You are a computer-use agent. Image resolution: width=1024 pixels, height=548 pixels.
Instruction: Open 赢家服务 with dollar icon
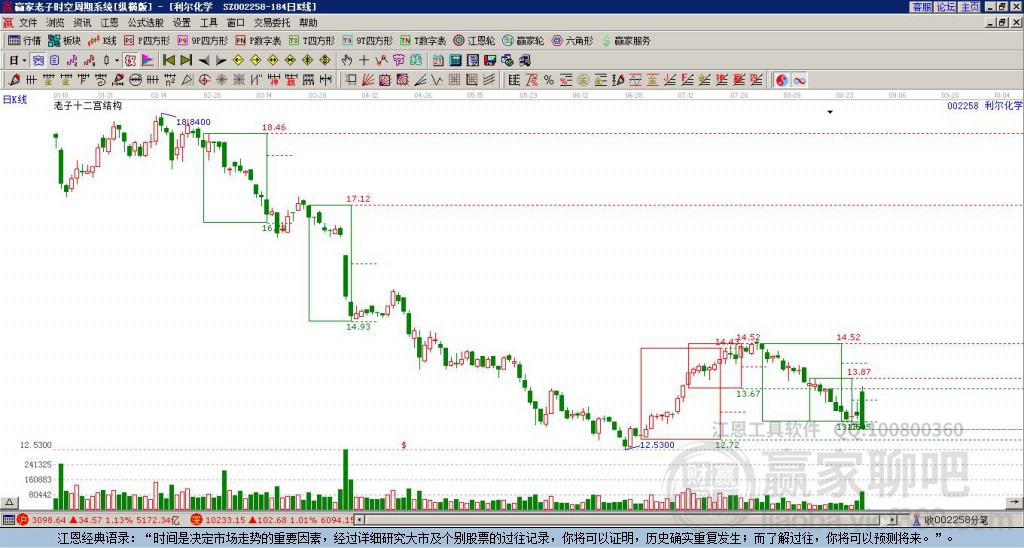click(x=626, y=40)
